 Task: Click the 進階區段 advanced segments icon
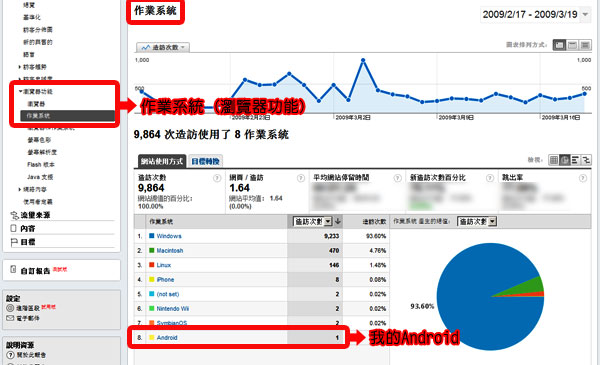10,308
